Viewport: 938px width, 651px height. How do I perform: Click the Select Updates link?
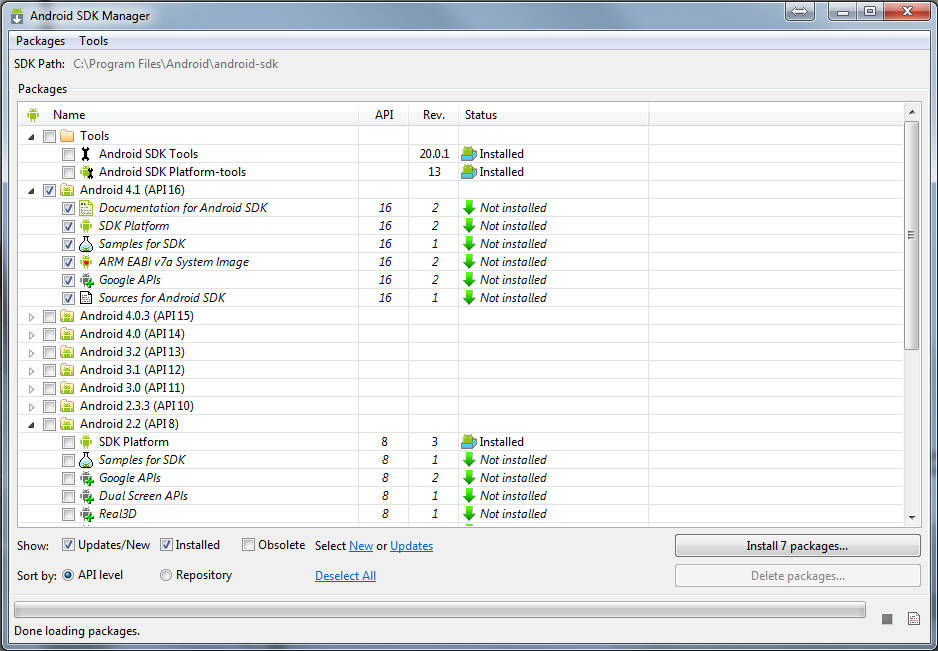[x=412, y=546]
